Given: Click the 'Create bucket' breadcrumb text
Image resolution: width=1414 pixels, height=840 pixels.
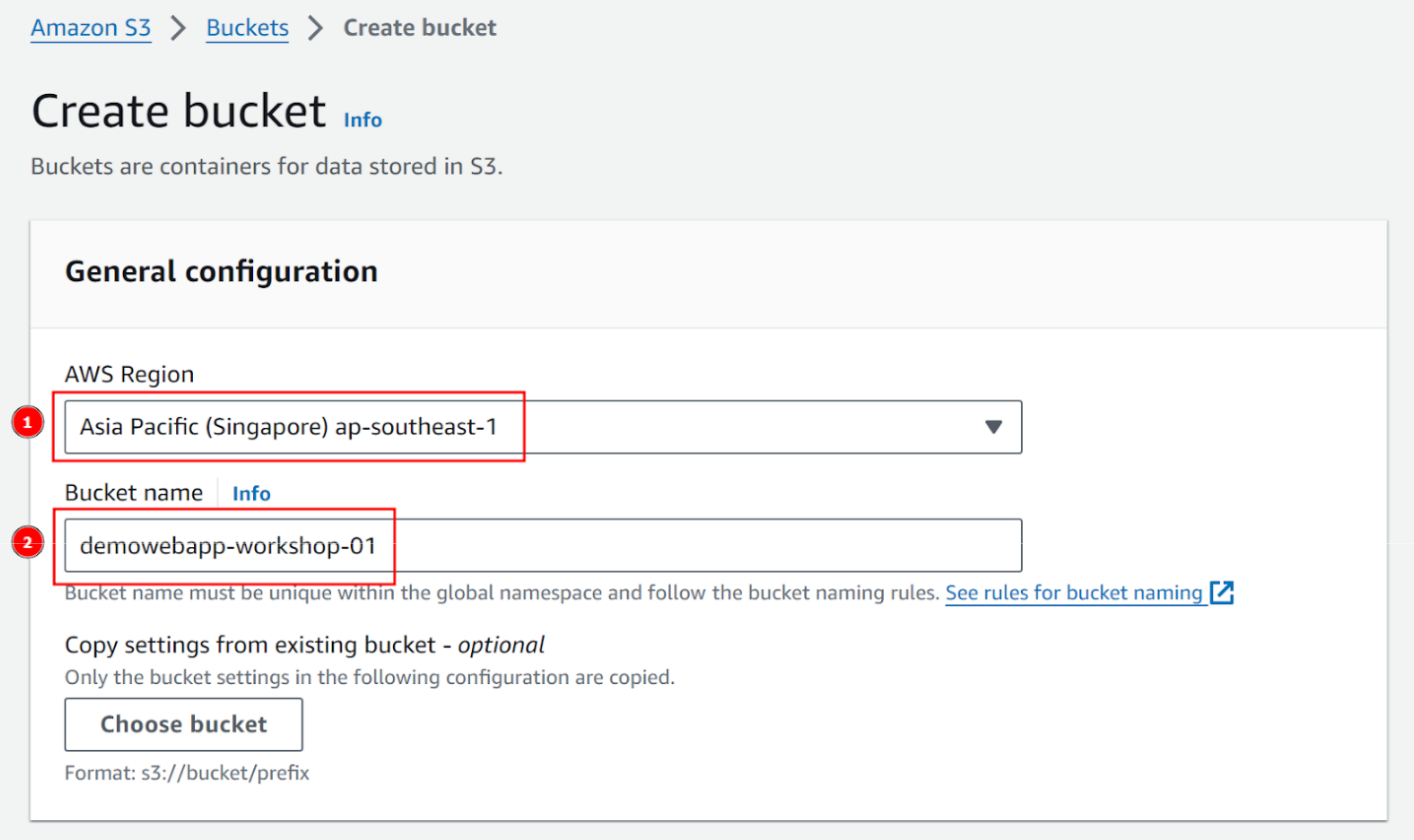Looking at the screenshot, I should 420,27.
